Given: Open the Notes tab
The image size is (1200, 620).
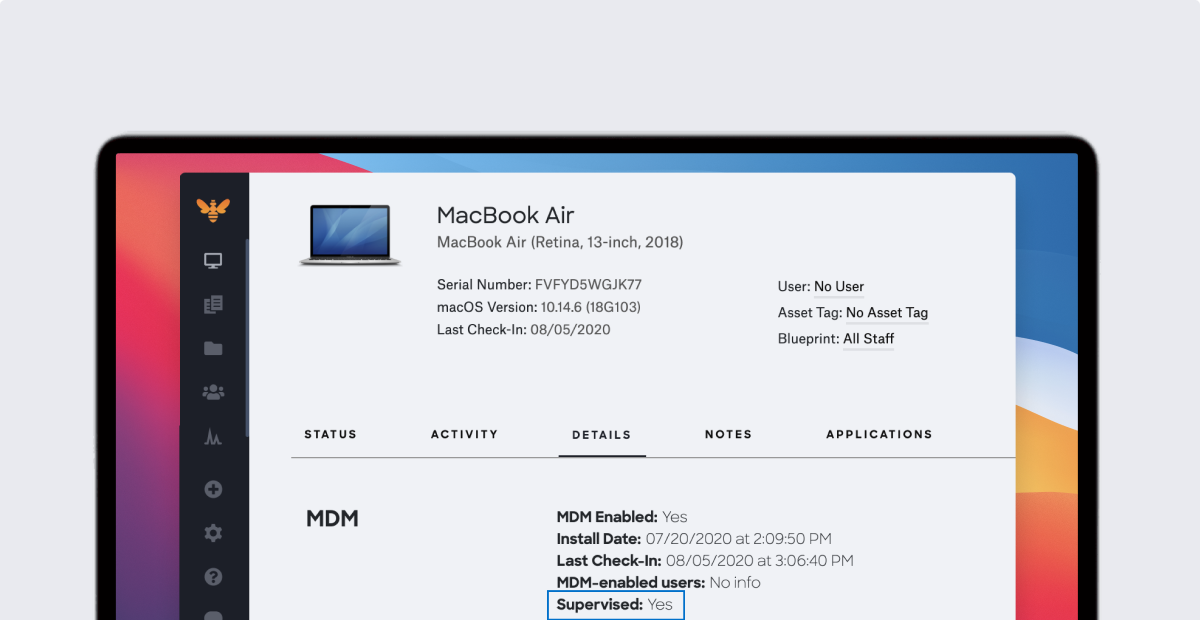Looking at the screenshot, I should (728, 434).
